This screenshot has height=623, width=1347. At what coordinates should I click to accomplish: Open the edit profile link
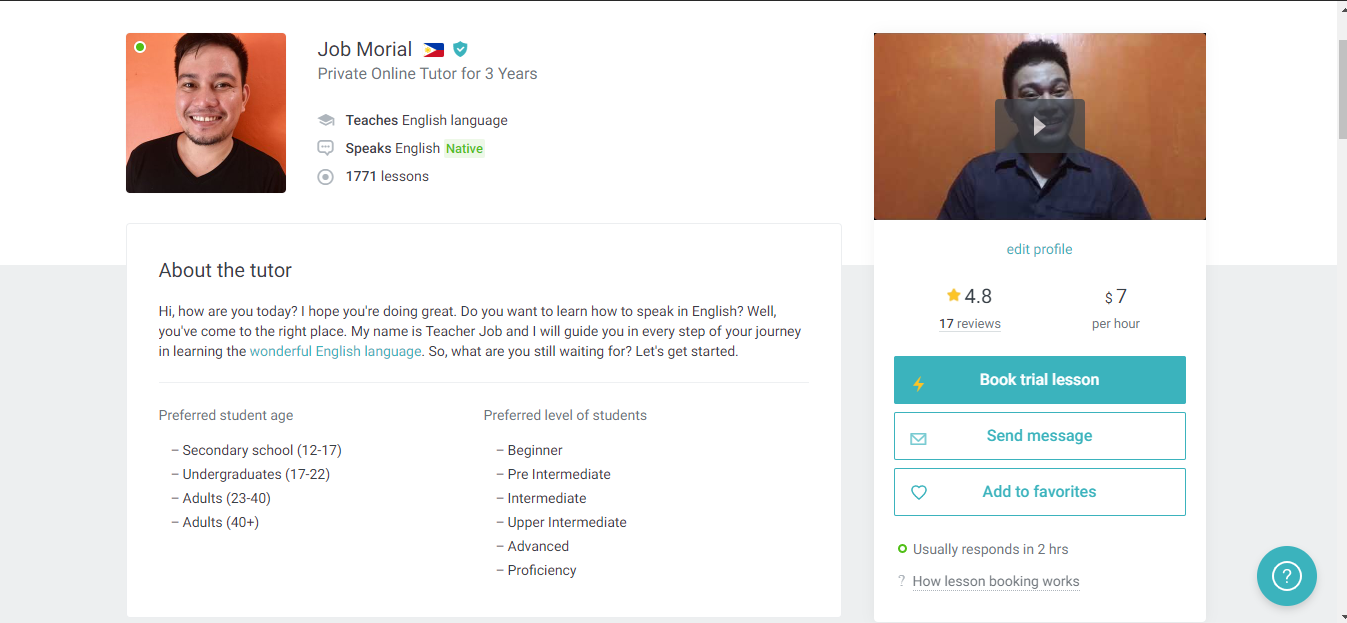click(x=1039, y=249)
